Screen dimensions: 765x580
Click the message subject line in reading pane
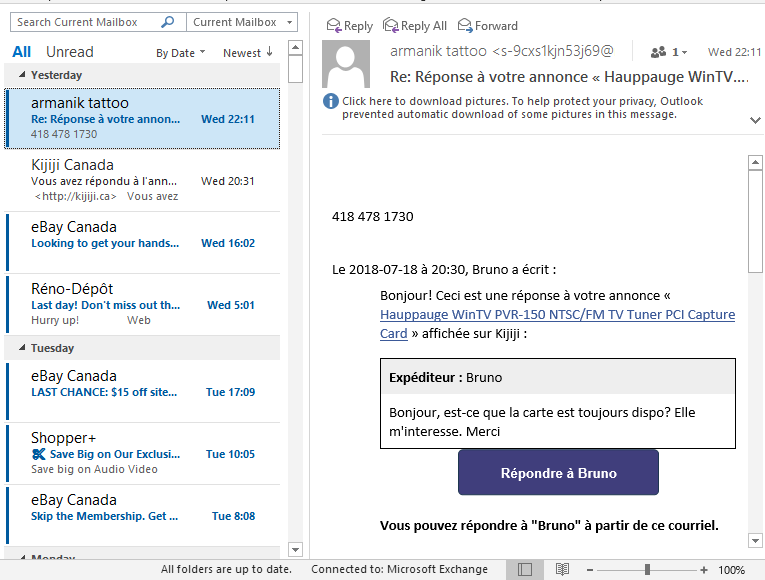569,77
